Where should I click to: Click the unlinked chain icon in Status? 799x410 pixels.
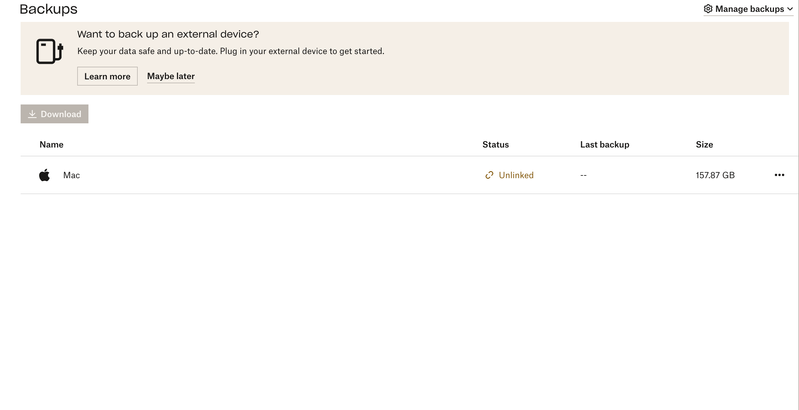[x=489, y=175]
